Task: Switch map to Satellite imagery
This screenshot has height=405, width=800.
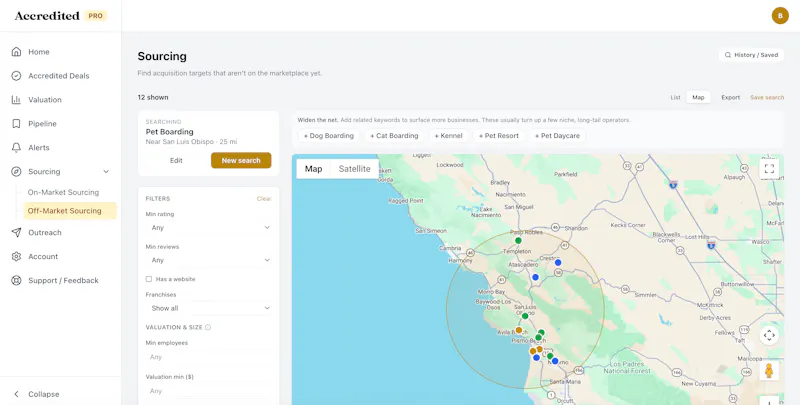Action: coord(354,169)
